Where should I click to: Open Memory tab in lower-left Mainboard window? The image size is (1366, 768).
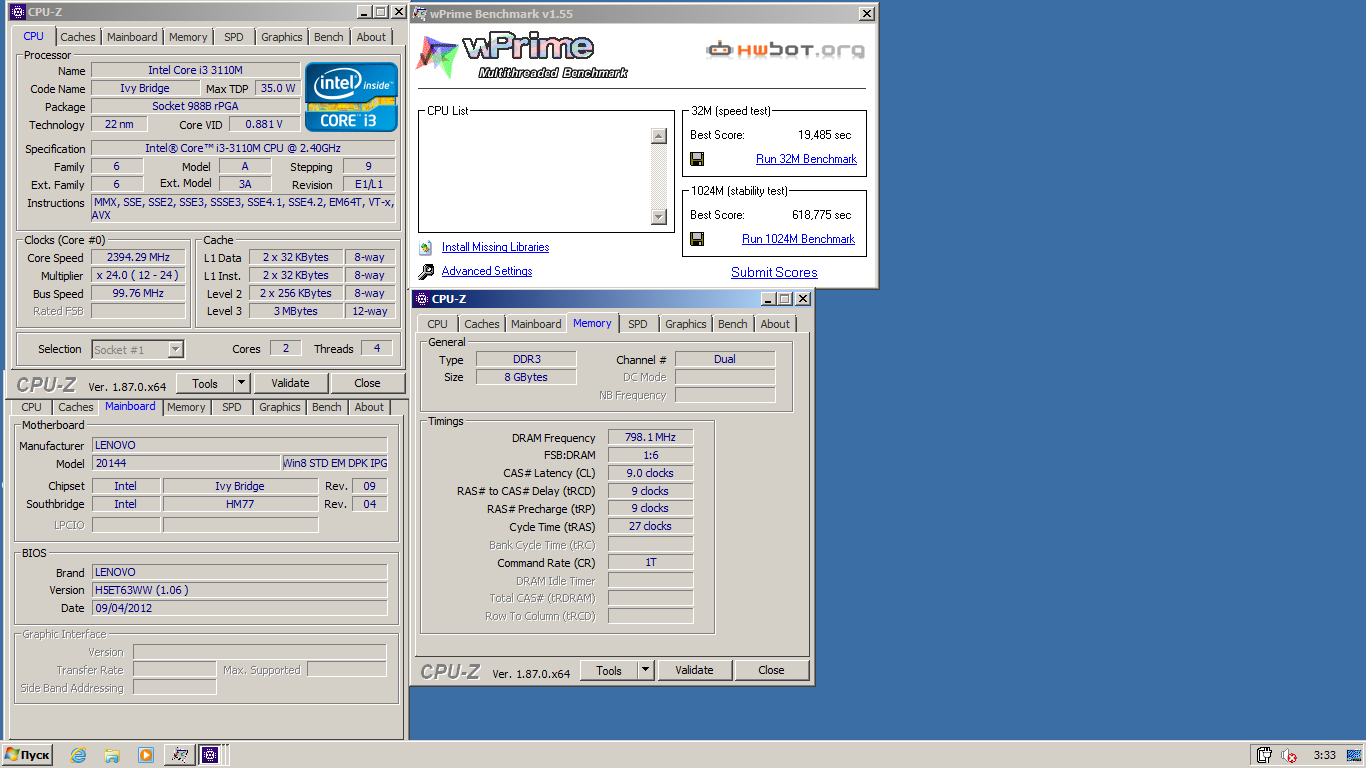click(186, 407)
